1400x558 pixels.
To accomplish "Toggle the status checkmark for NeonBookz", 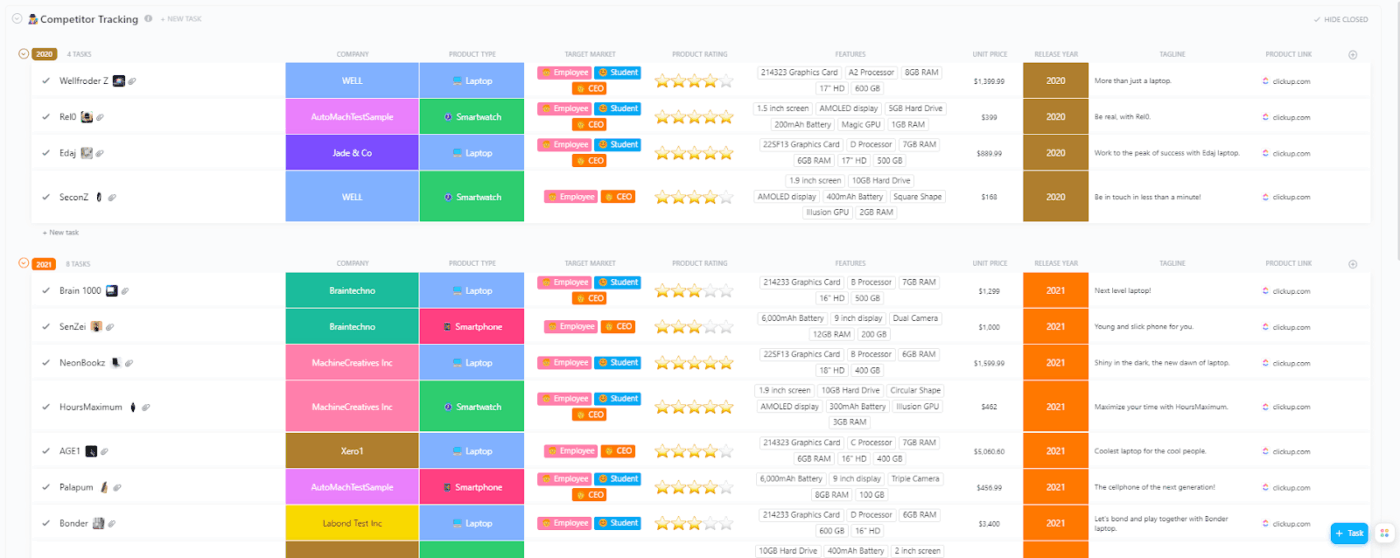I will coord(46,363).
